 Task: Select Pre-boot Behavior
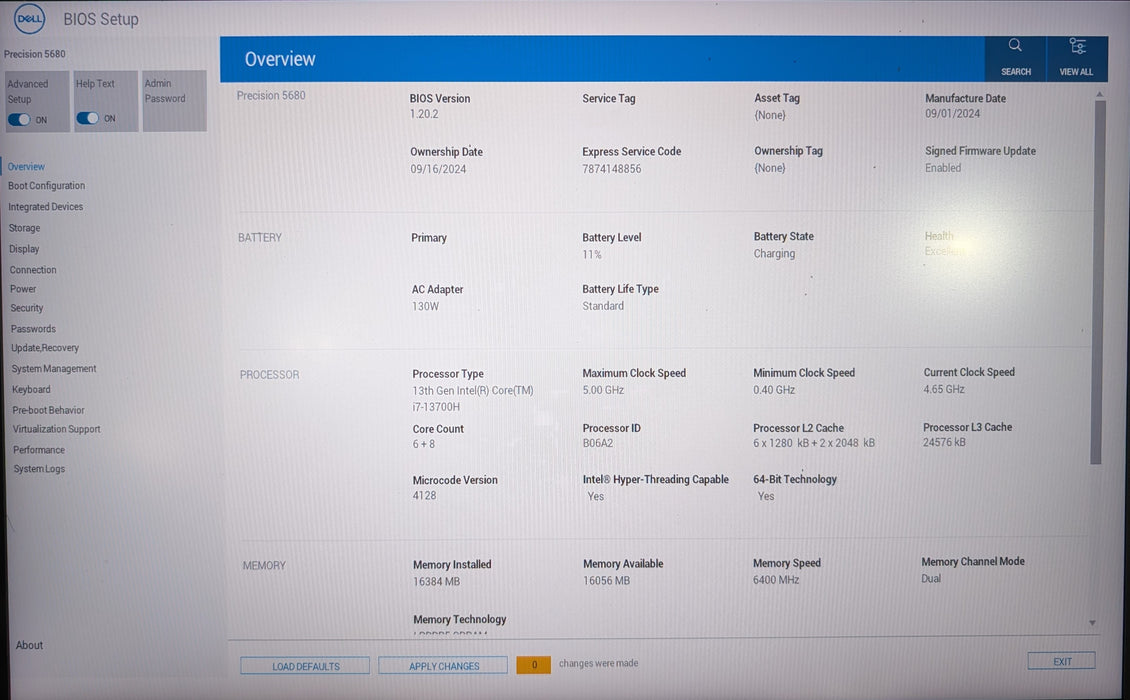pos(48,410)
